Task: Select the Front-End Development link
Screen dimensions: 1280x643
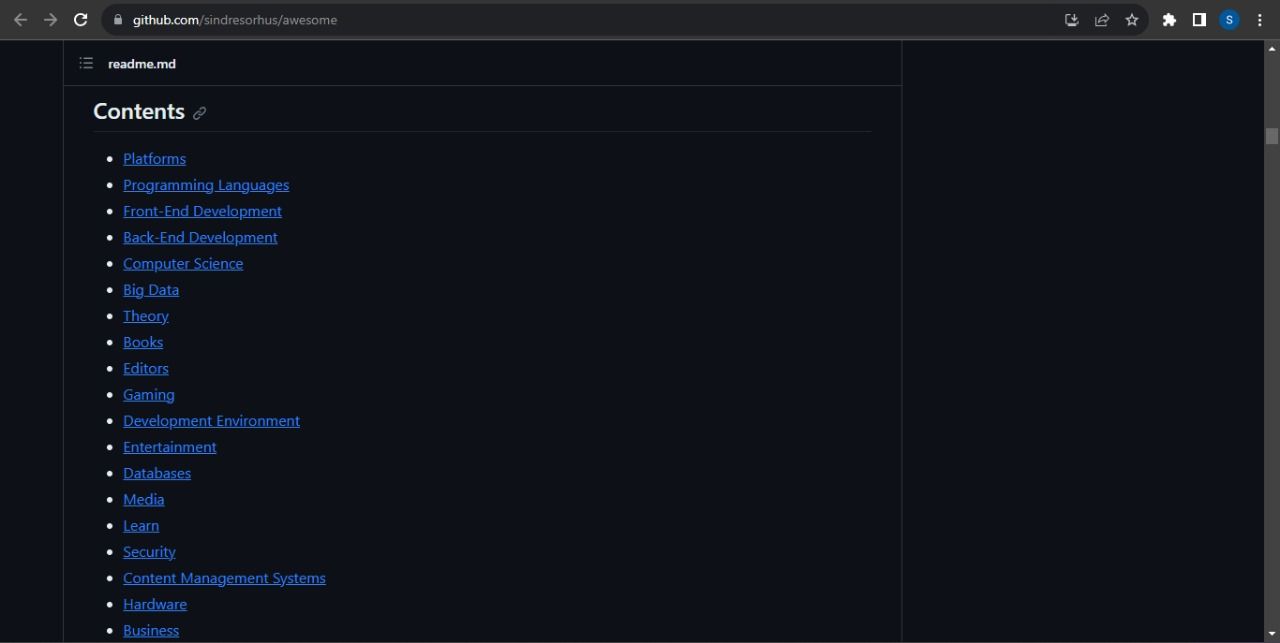Action: [202, 211]
